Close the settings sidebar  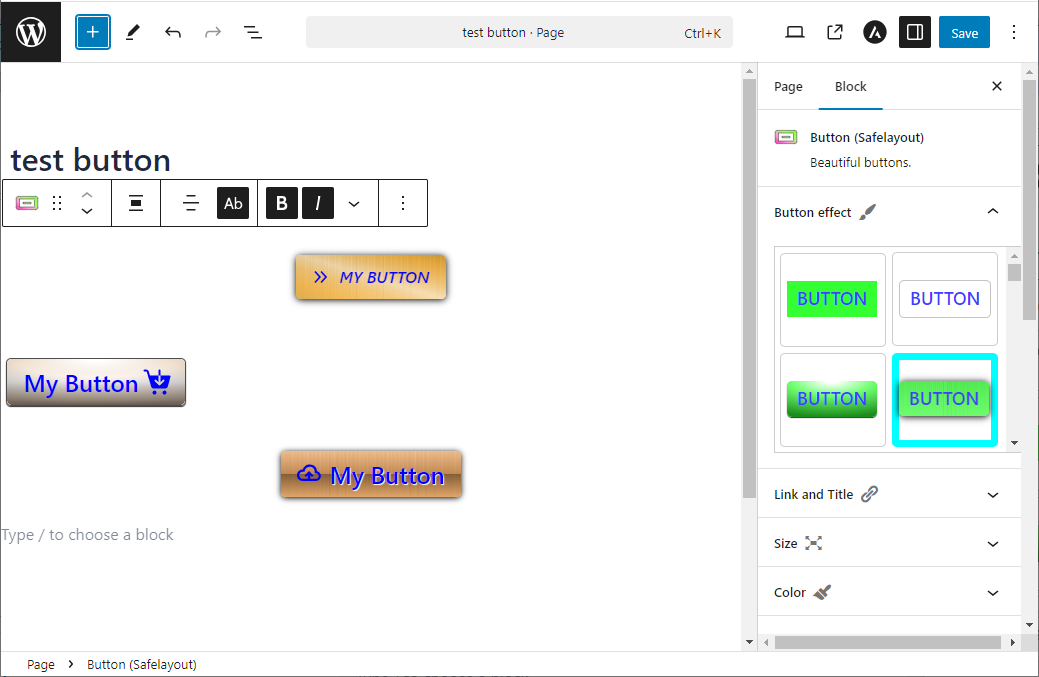pyautogui.click(x=997, y=86)
